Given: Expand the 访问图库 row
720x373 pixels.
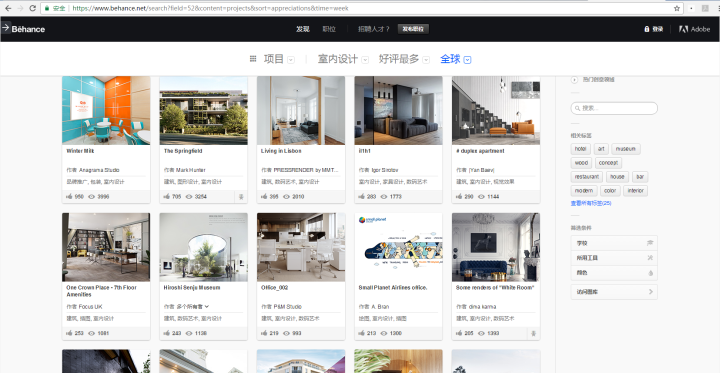Looking at the screenshot, I should point(614,292).
